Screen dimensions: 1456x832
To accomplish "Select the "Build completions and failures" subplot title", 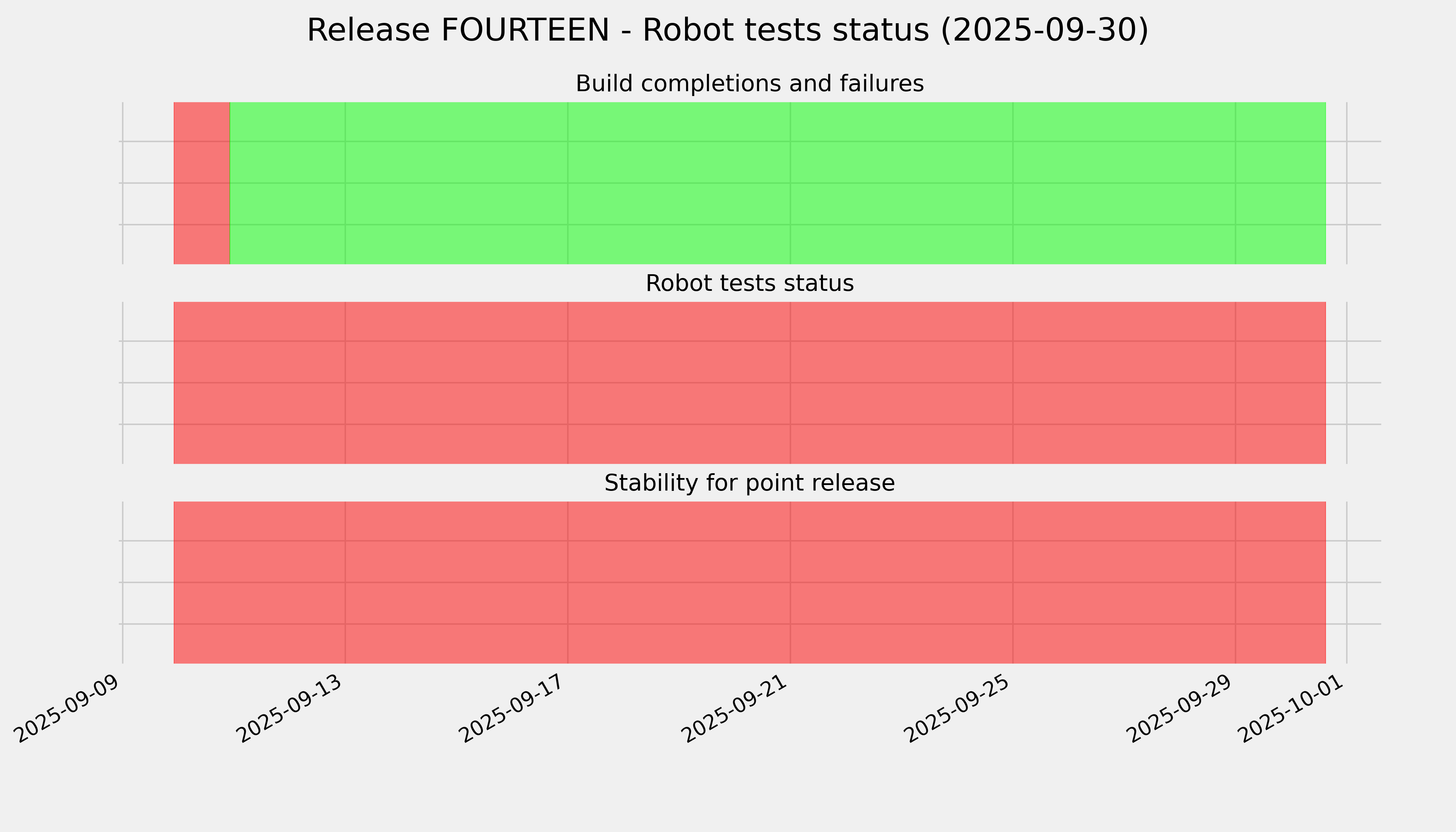I will [749, 84].
